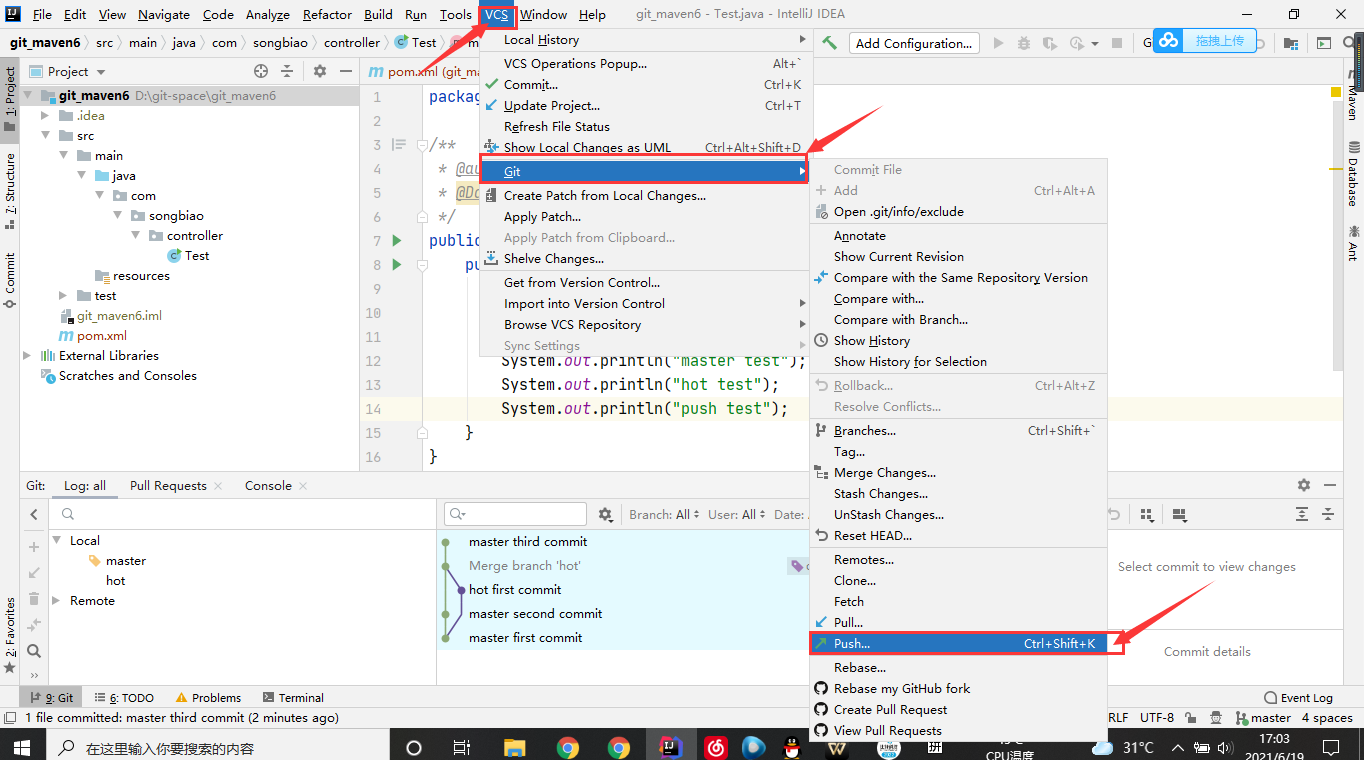Click UTF-8 encoding in the status bar

pos(1157,718)
